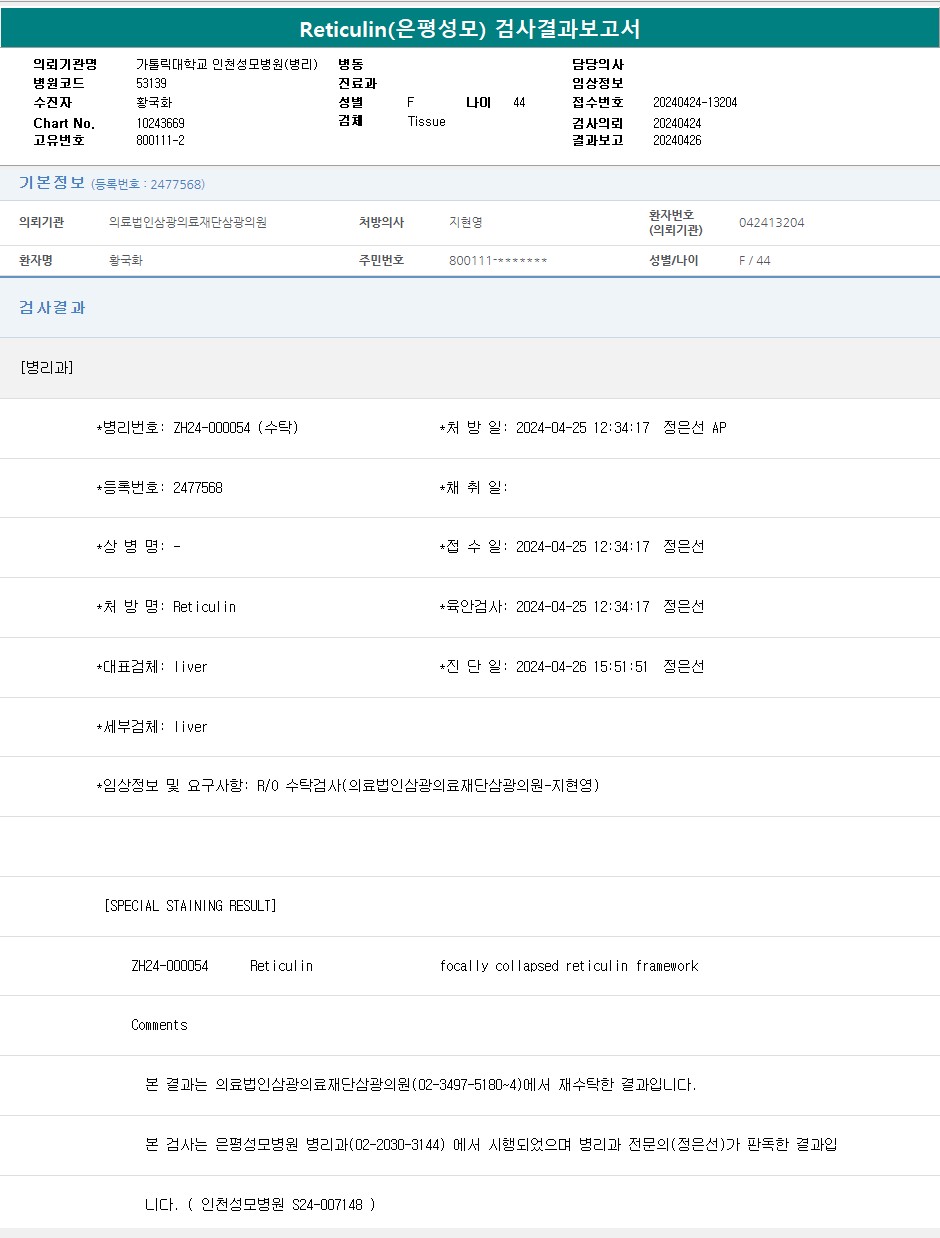Click the 기본정보 section heading
The height and width of the screenshot is (1238, 940).
(x=52, y=183)
